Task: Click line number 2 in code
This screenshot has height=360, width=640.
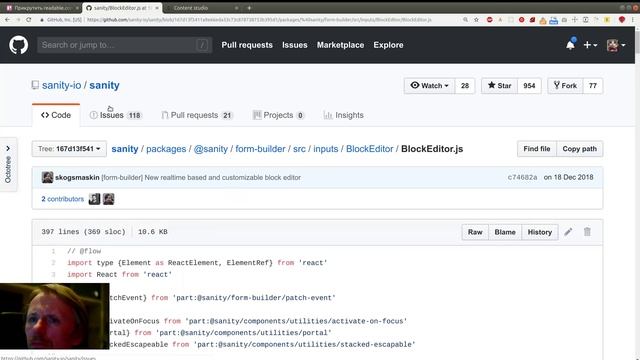Action: point(53,263)
